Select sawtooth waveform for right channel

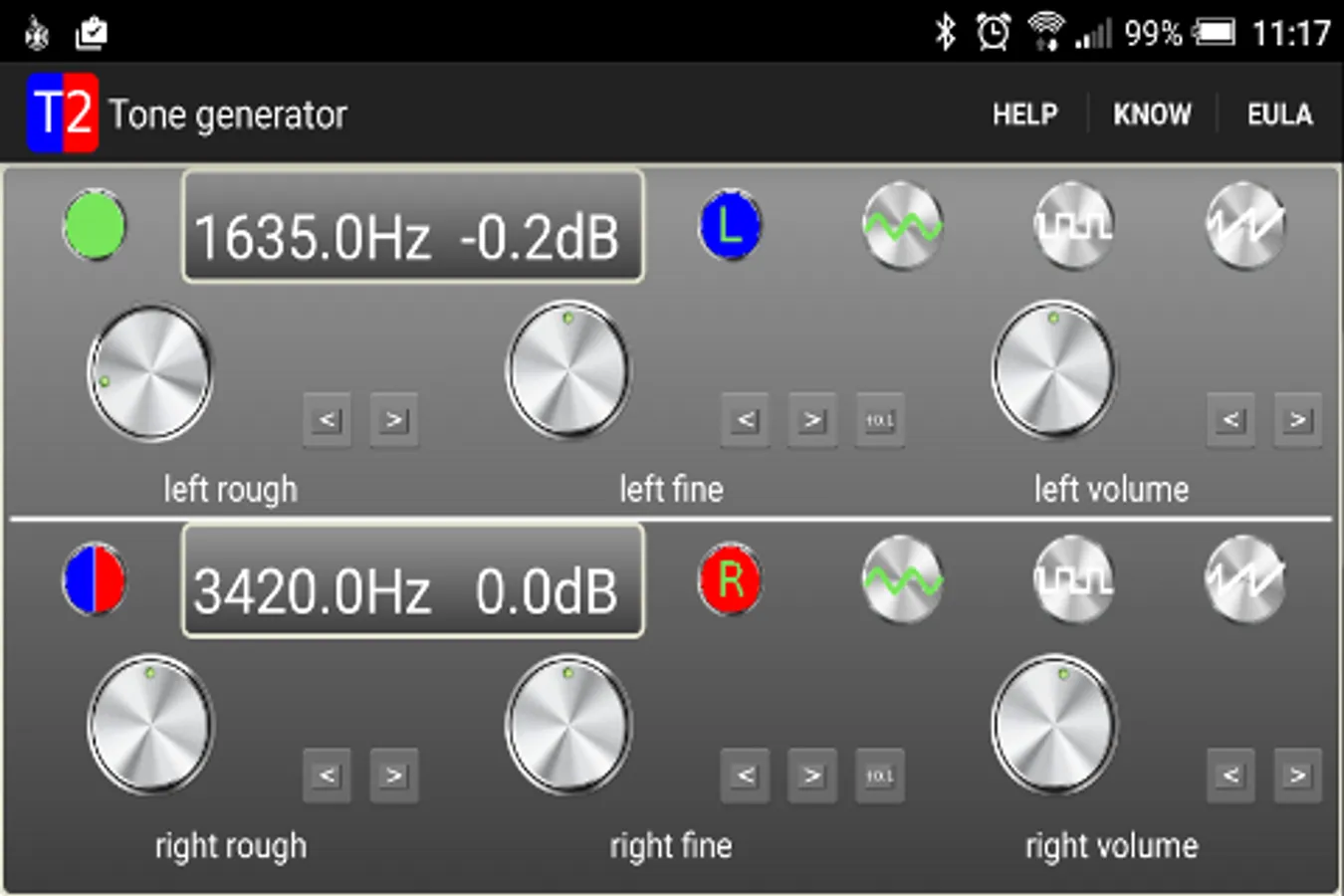click(1244, 580)
